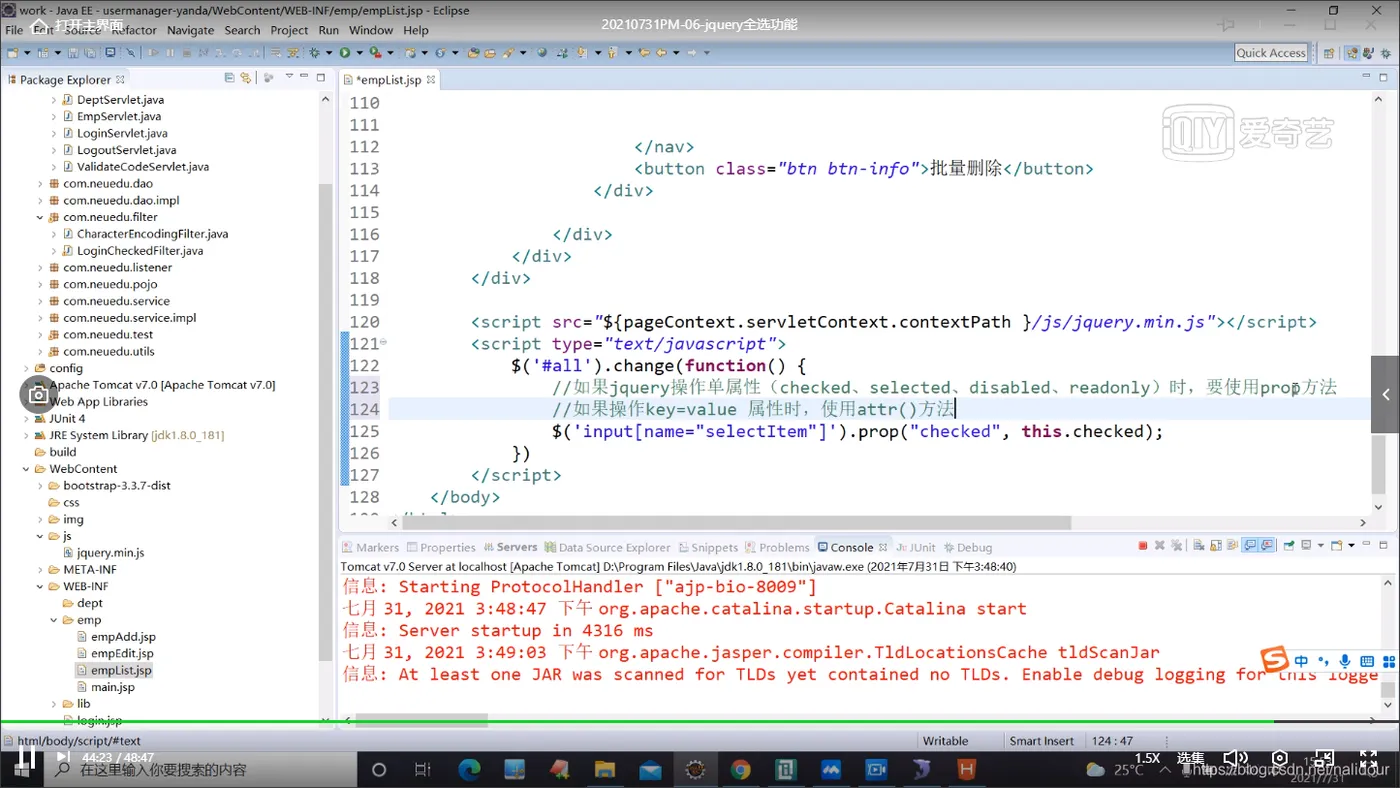
Task: Set playback speed via the 1.5X control
Action: coord(1147,758)
